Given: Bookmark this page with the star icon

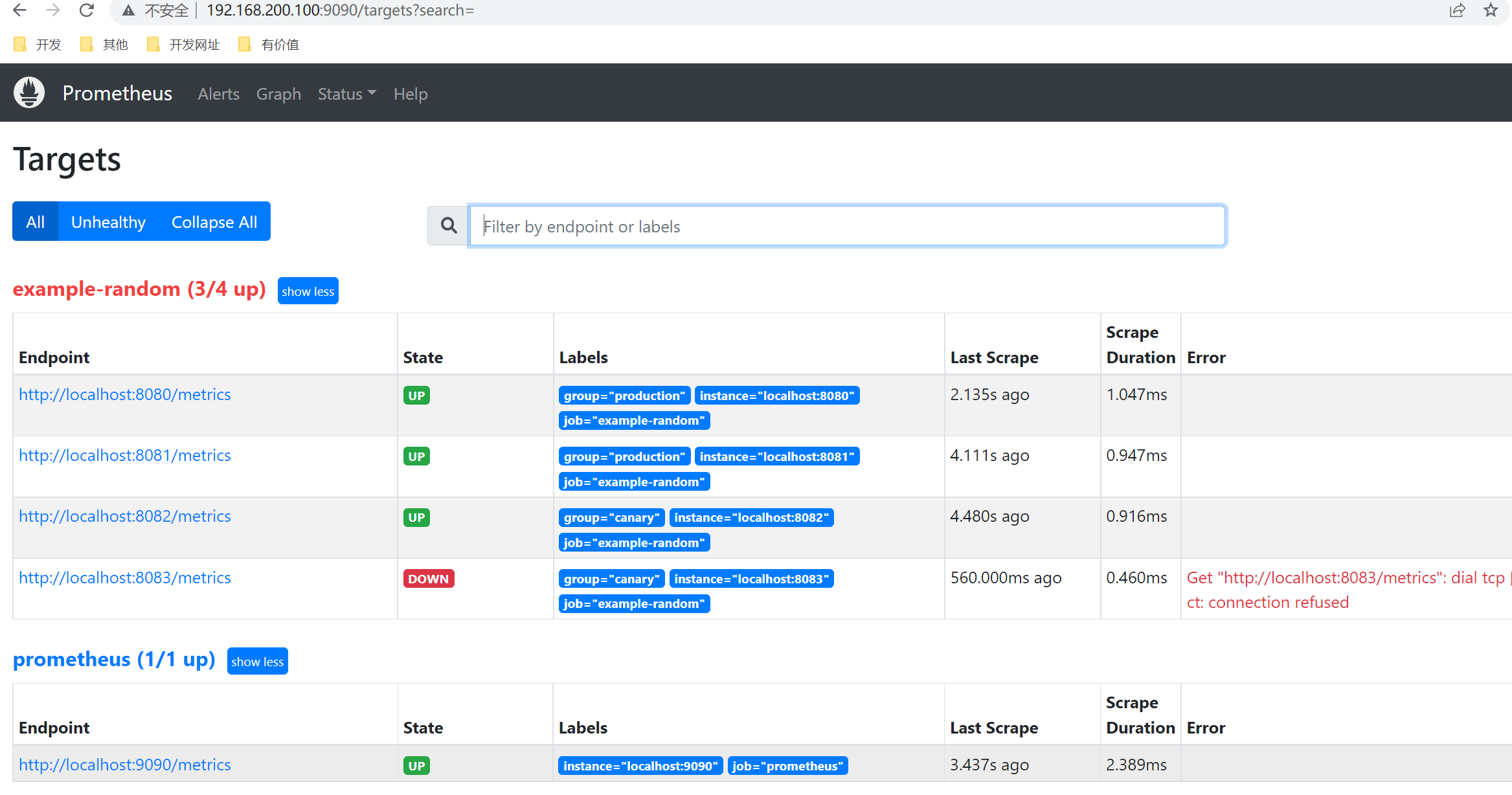Looking at the screenshot, I should pos(1491,10).
